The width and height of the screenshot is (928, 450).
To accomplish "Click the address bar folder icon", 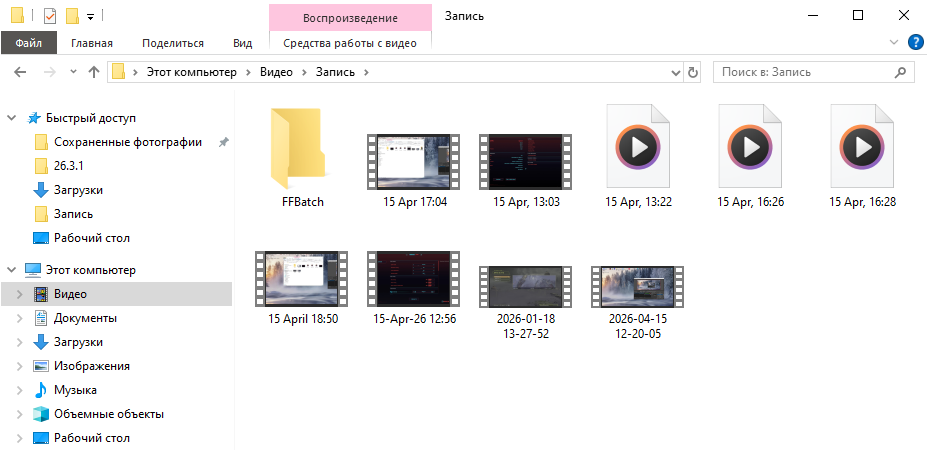I will (x=118, y=72).
